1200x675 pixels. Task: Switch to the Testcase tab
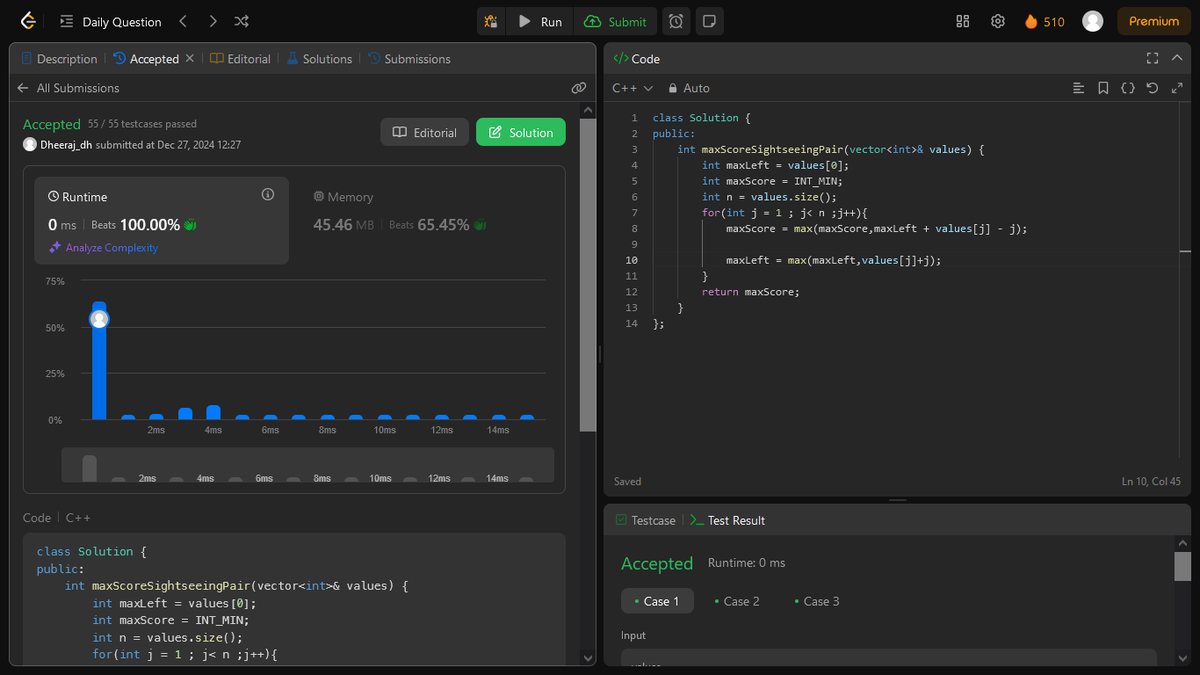point(645,520)
